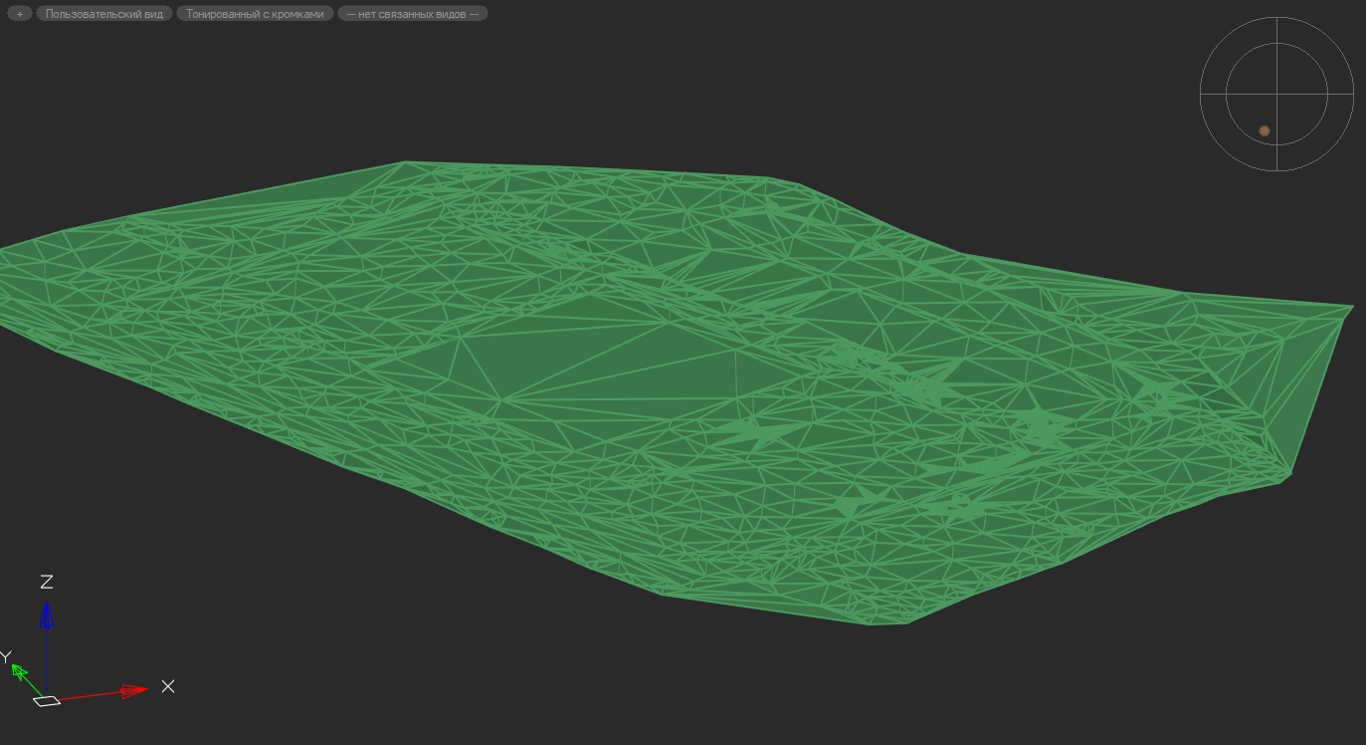This screenshot has height=745, width=1366.
Task: Click the X axis label
Action: coord(168,686)
